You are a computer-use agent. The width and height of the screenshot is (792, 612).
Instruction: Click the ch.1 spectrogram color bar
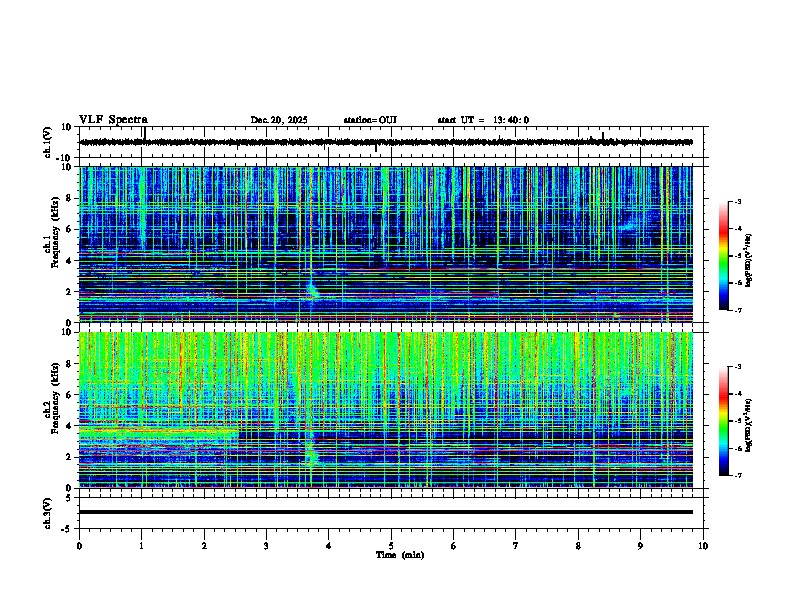pyautogui.click(x=724, y=256)
